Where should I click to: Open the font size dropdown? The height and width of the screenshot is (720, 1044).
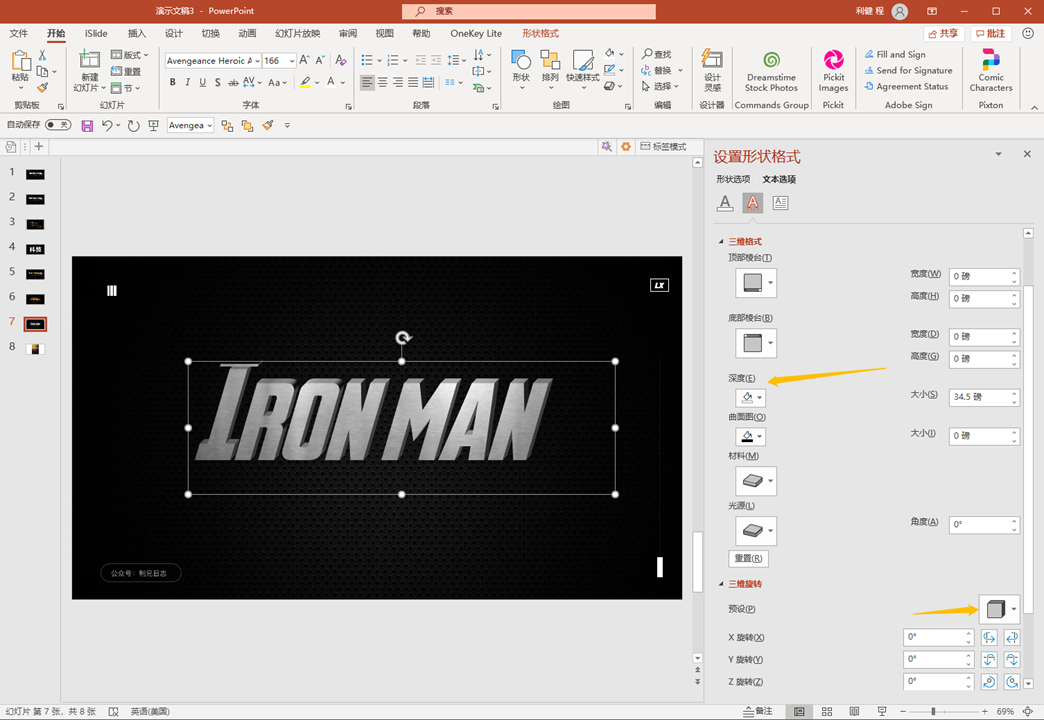tap(292, 61)
